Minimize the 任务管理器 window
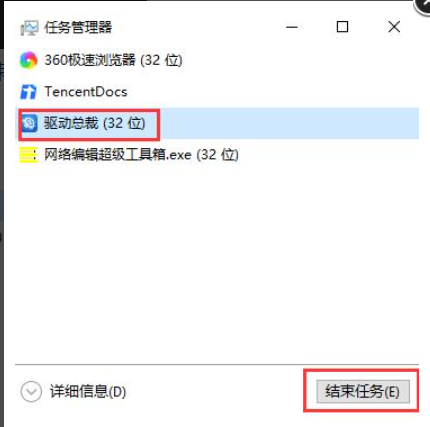430x427 pixels. (292, 27)
